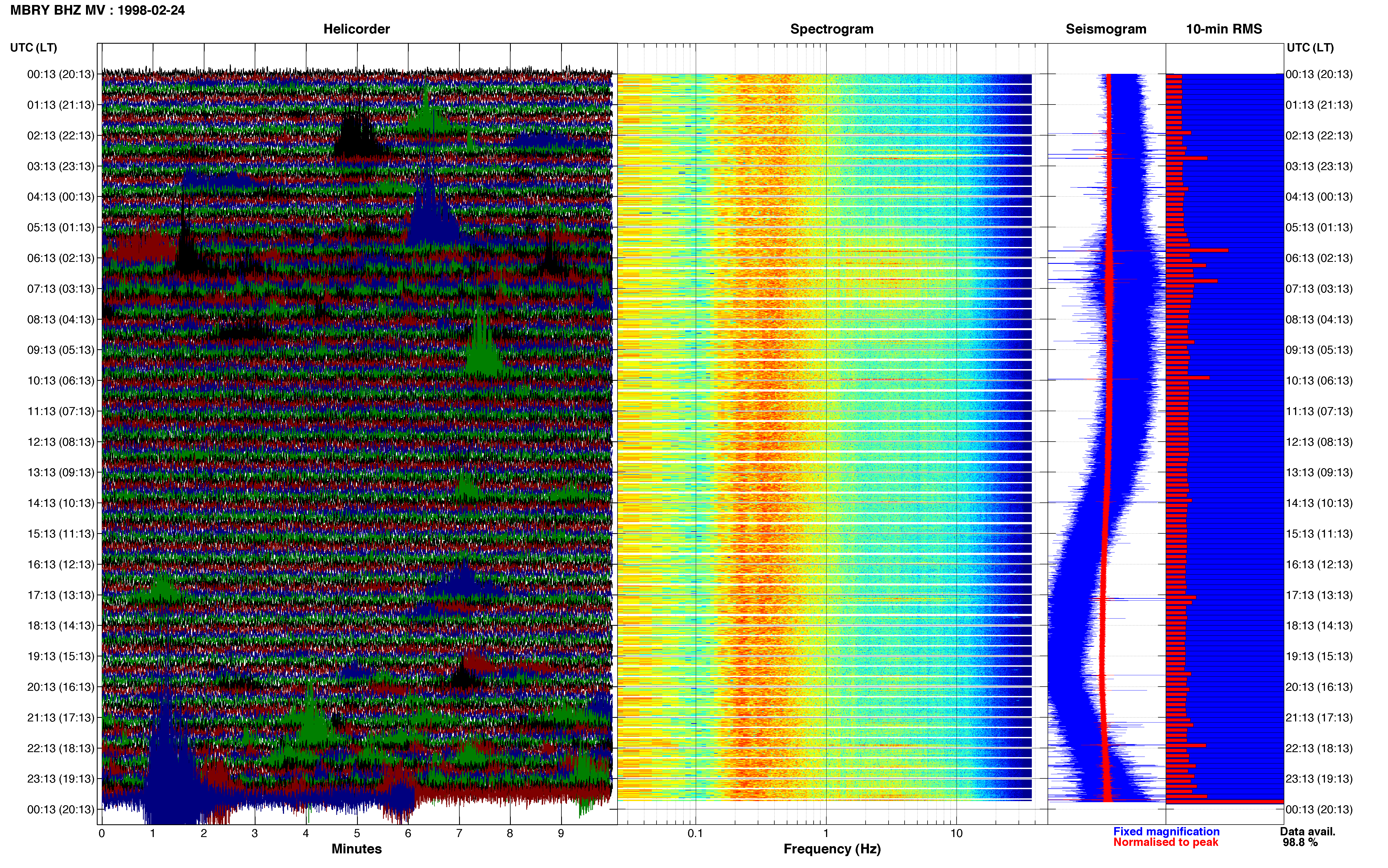Click the left time label '15:13 (11:13)'
The height and width of the screenshot is (868, 1388).
click(x=61, y=534)
